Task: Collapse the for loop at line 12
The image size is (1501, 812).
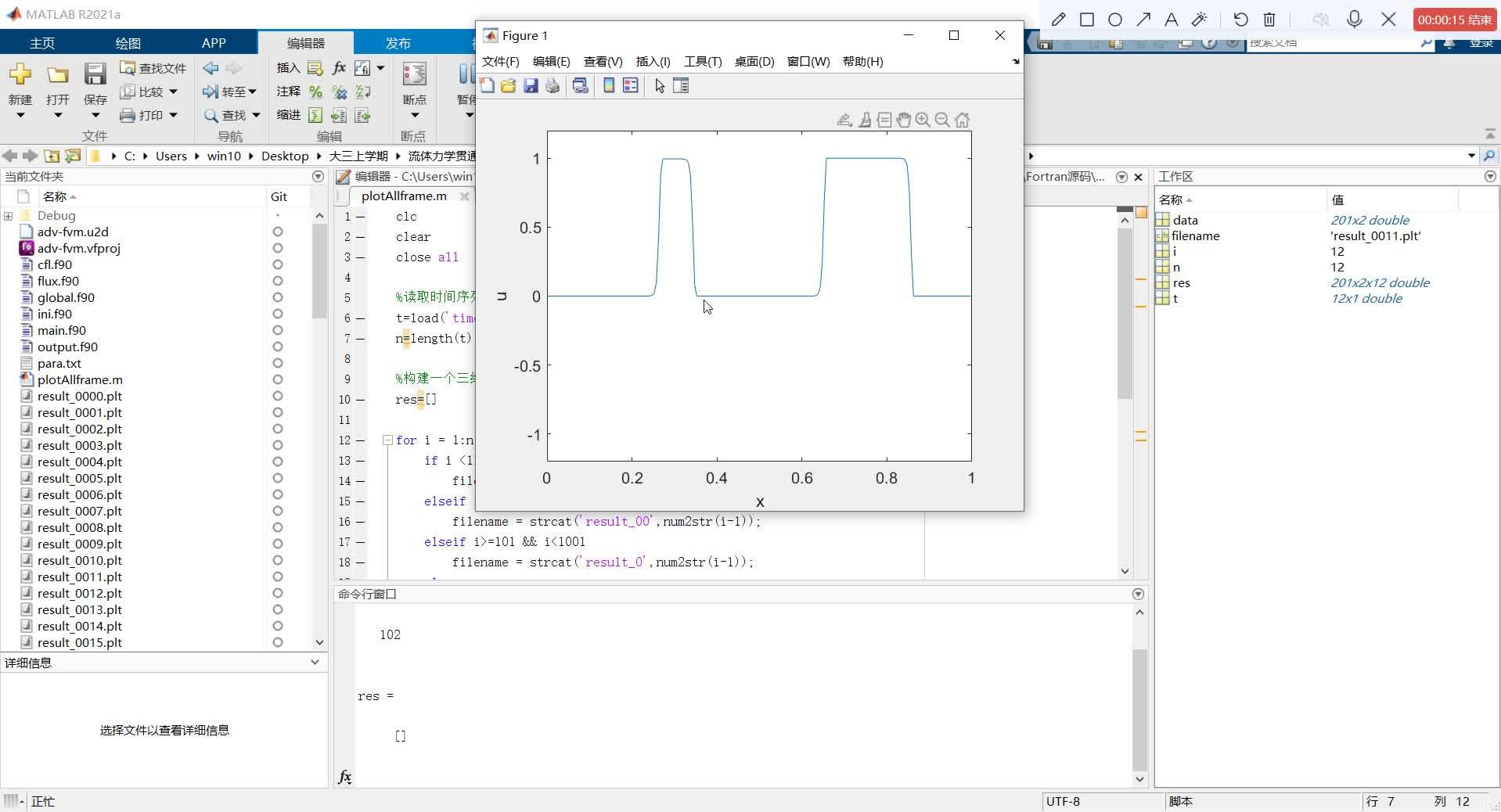Action: (x=387, y=440)
